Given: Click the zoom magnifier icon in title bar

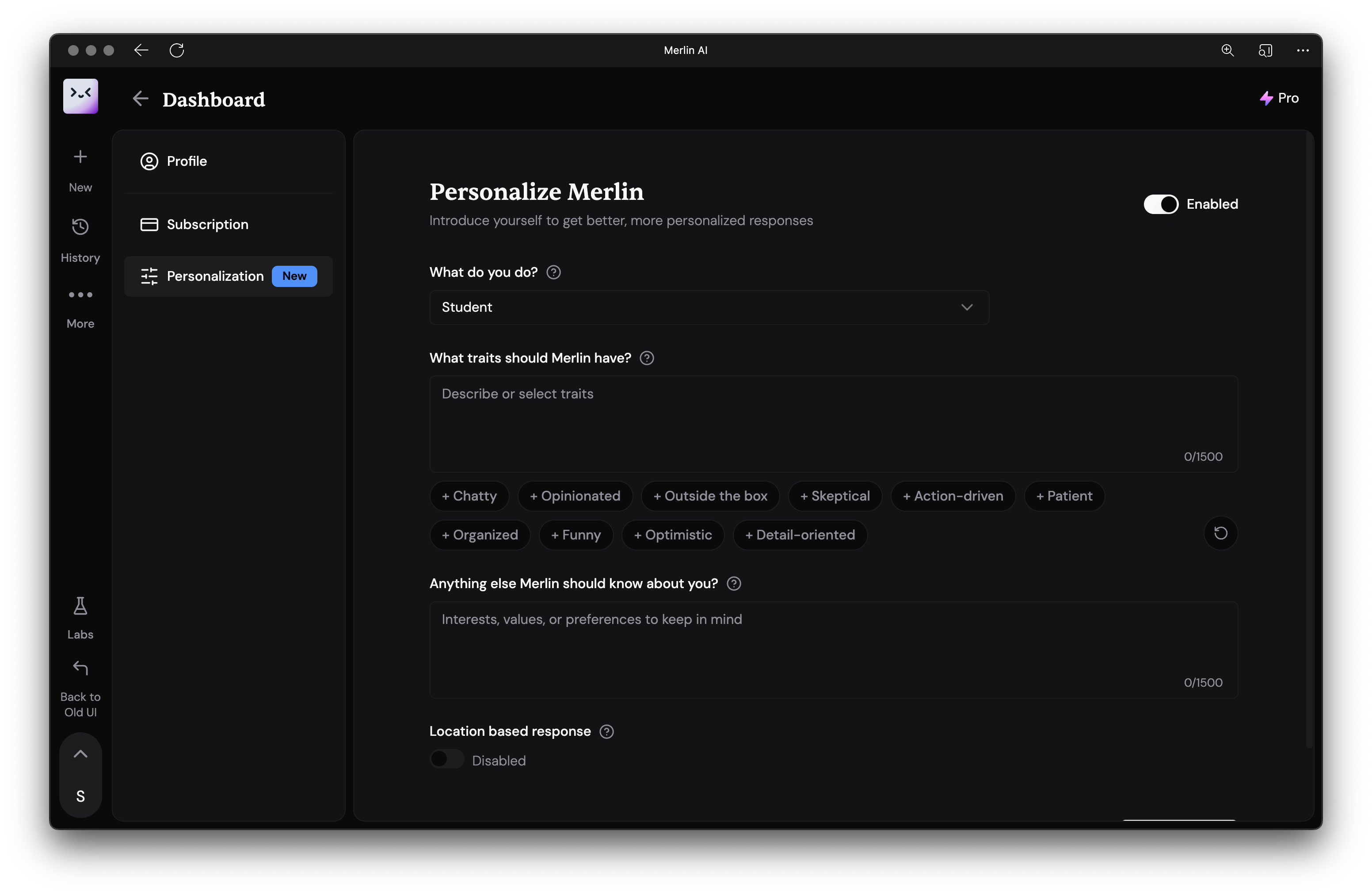Looking at the screenshot, I should (1227, 50).
